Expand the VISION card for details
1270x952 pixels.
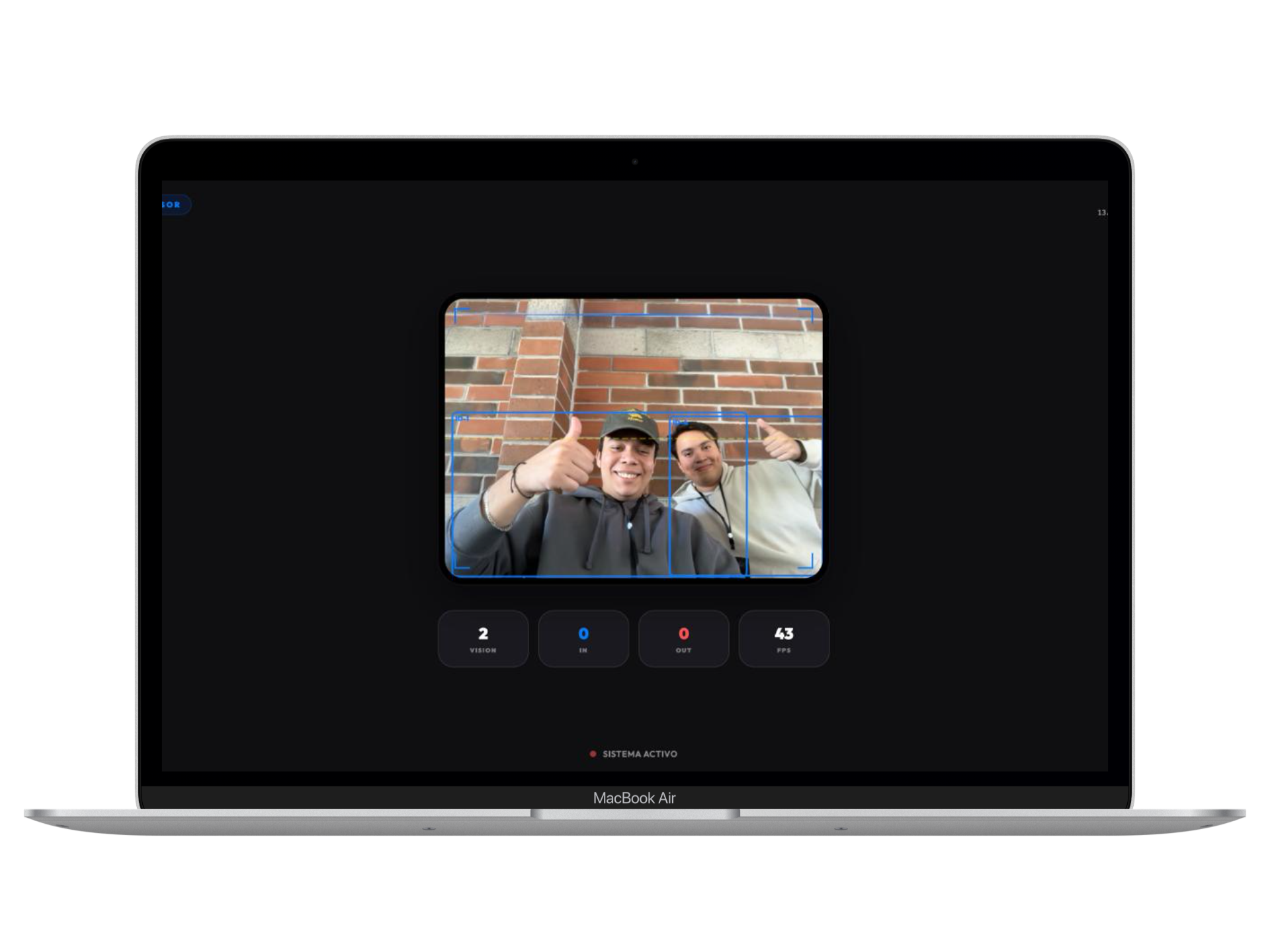pyautogui.click(x=482, y=639)
